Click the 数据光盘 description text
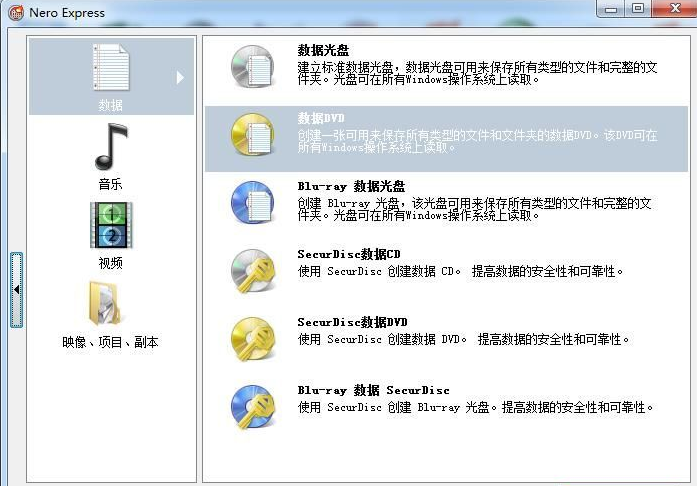The width and height of the screenshot is (697, 486). (477, 73)
